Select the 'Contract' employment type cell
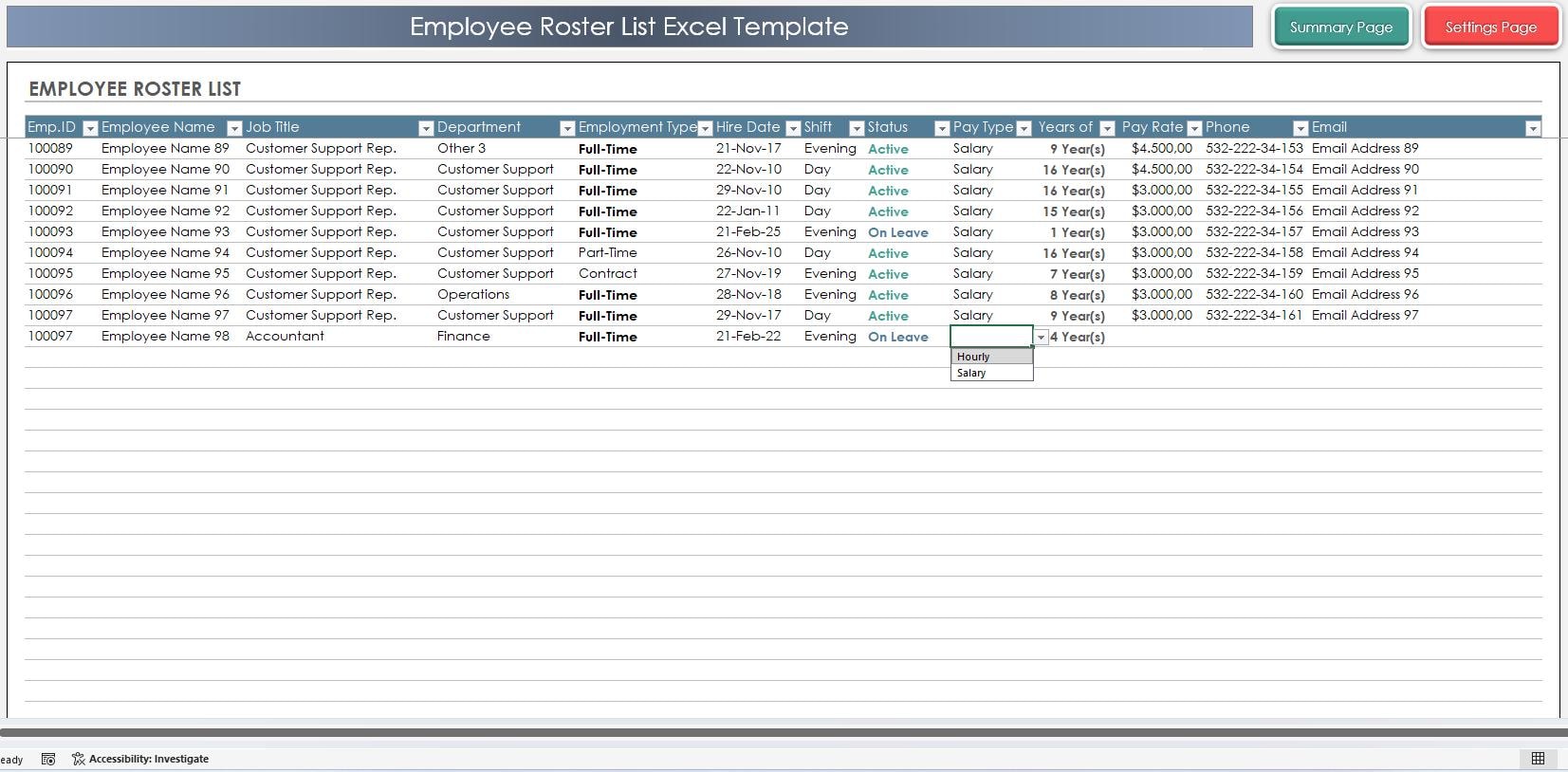The height and width of the screenshot is (772, 1568). point(608,273)
